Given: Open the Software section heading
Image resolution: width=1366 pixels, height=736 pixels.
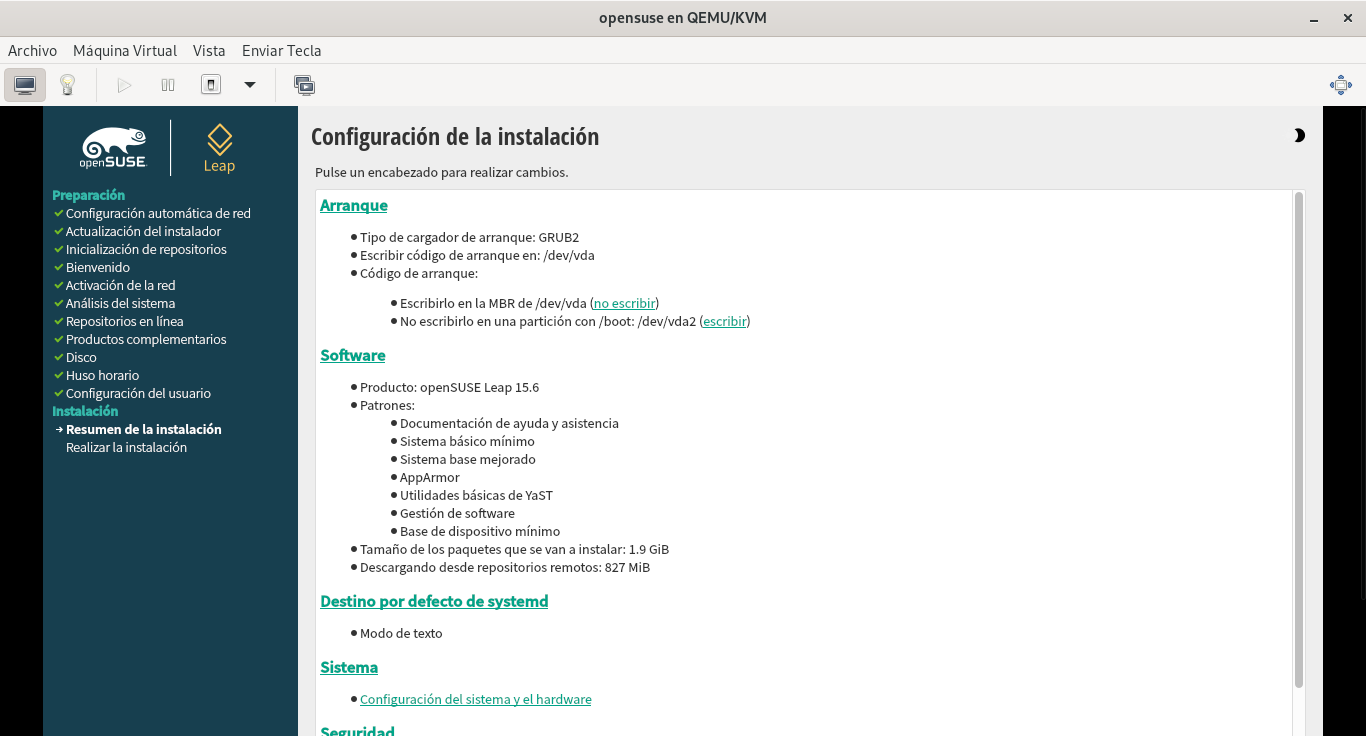Looking at the screenshot, I should tap(352, 355).
